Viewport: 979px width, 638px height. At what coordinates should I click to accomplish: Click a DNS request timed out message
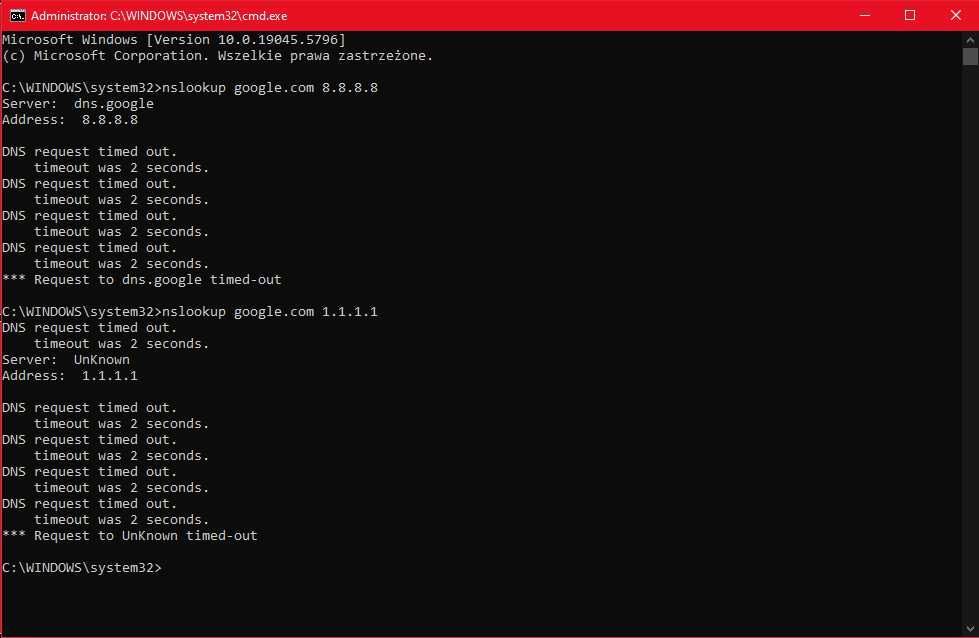point(89,151)
